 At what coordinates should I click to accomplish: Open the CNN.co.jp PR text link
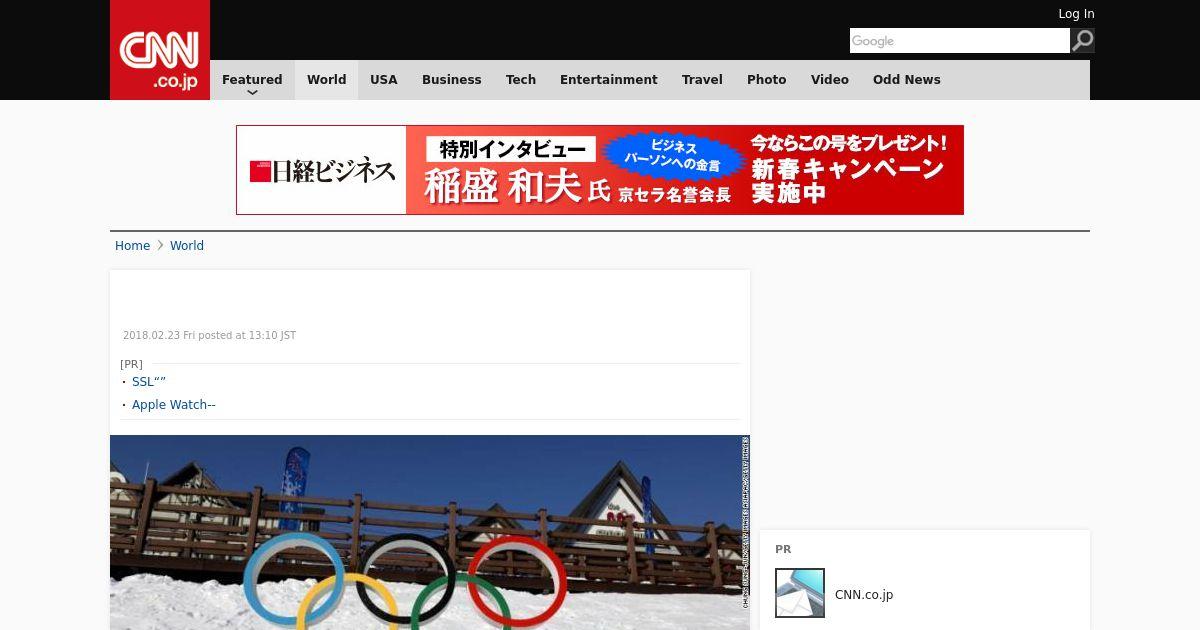click(864, 595)
